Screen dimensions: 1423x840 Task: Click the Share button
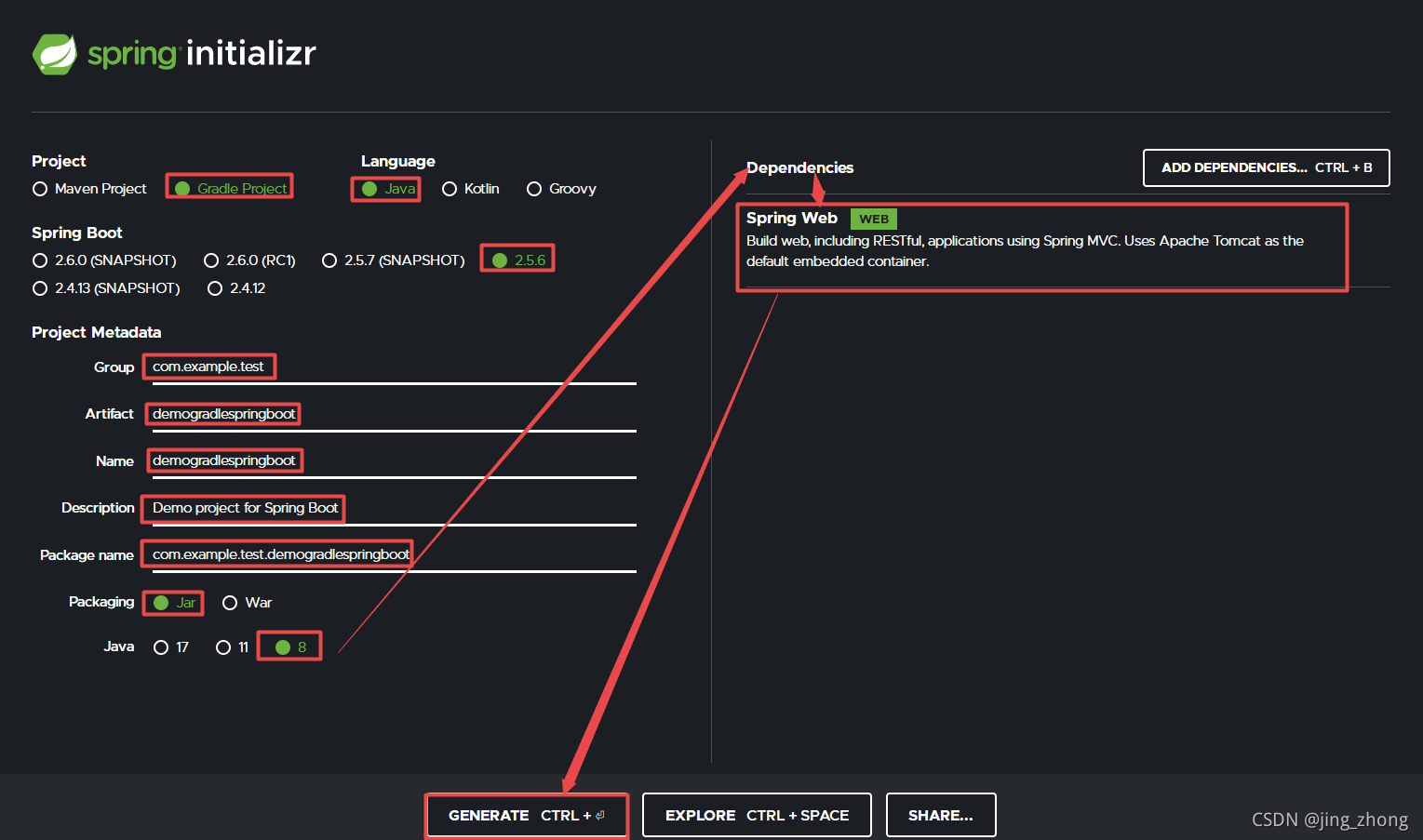[941, 816]
